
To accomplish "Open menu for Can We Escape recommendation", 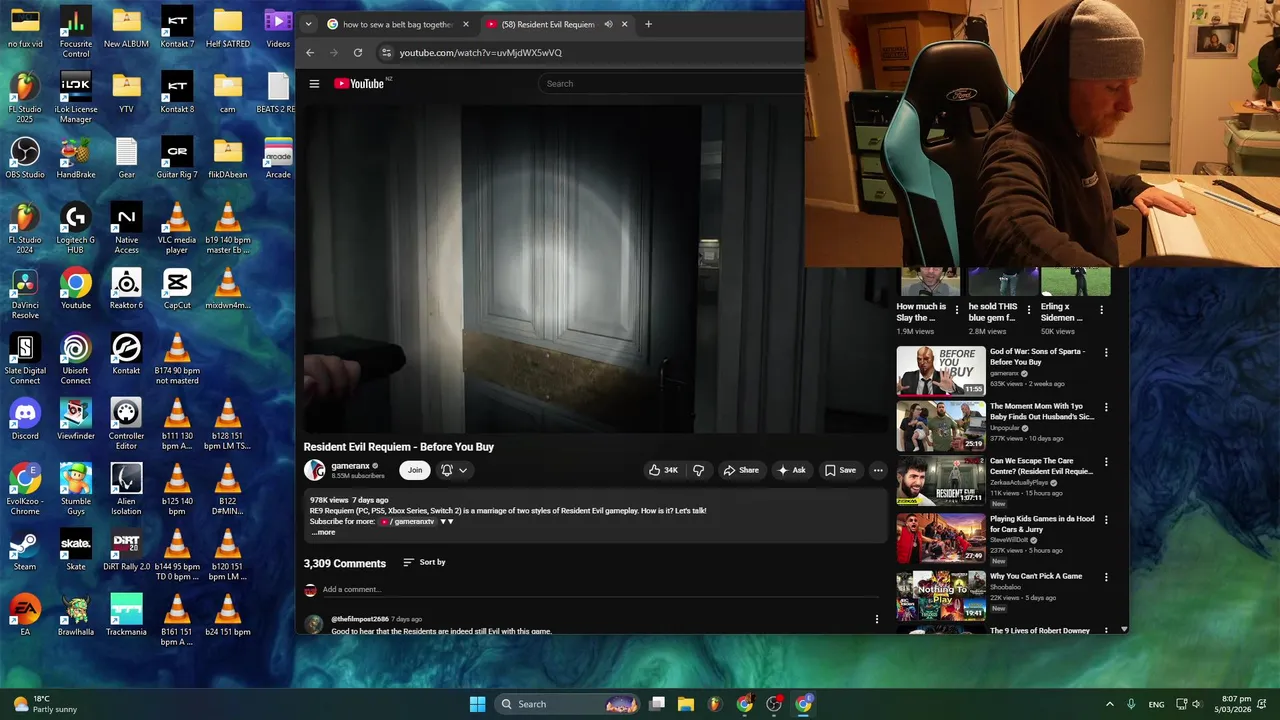I will [x=1106, y=463].
